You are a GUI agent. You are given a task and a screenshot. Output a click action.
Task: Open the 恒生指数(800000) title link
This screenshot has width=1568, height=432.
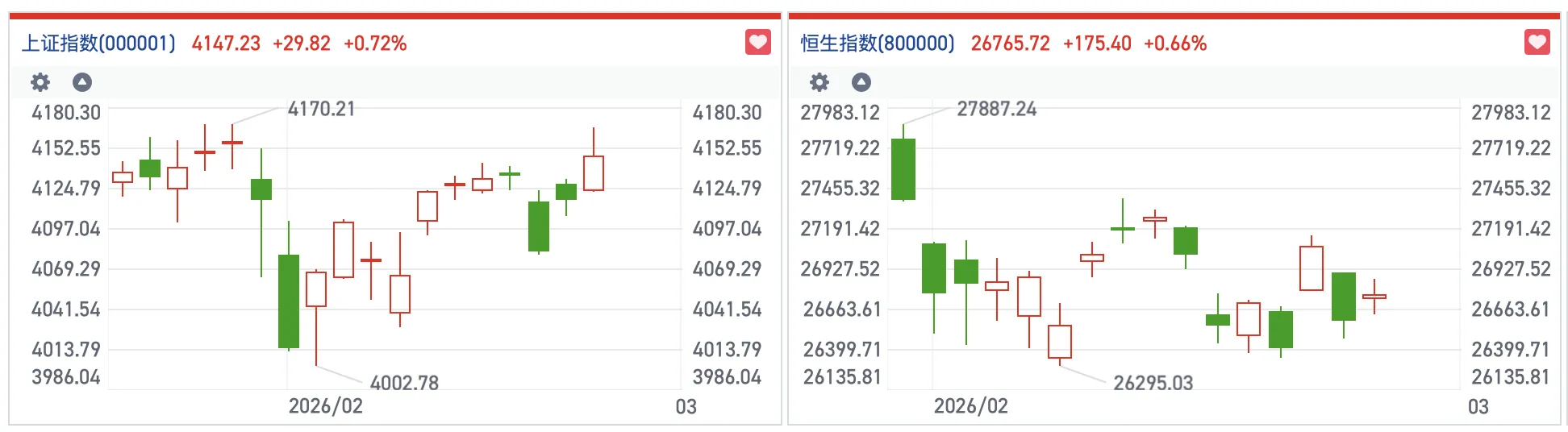(x=878, y=44)
